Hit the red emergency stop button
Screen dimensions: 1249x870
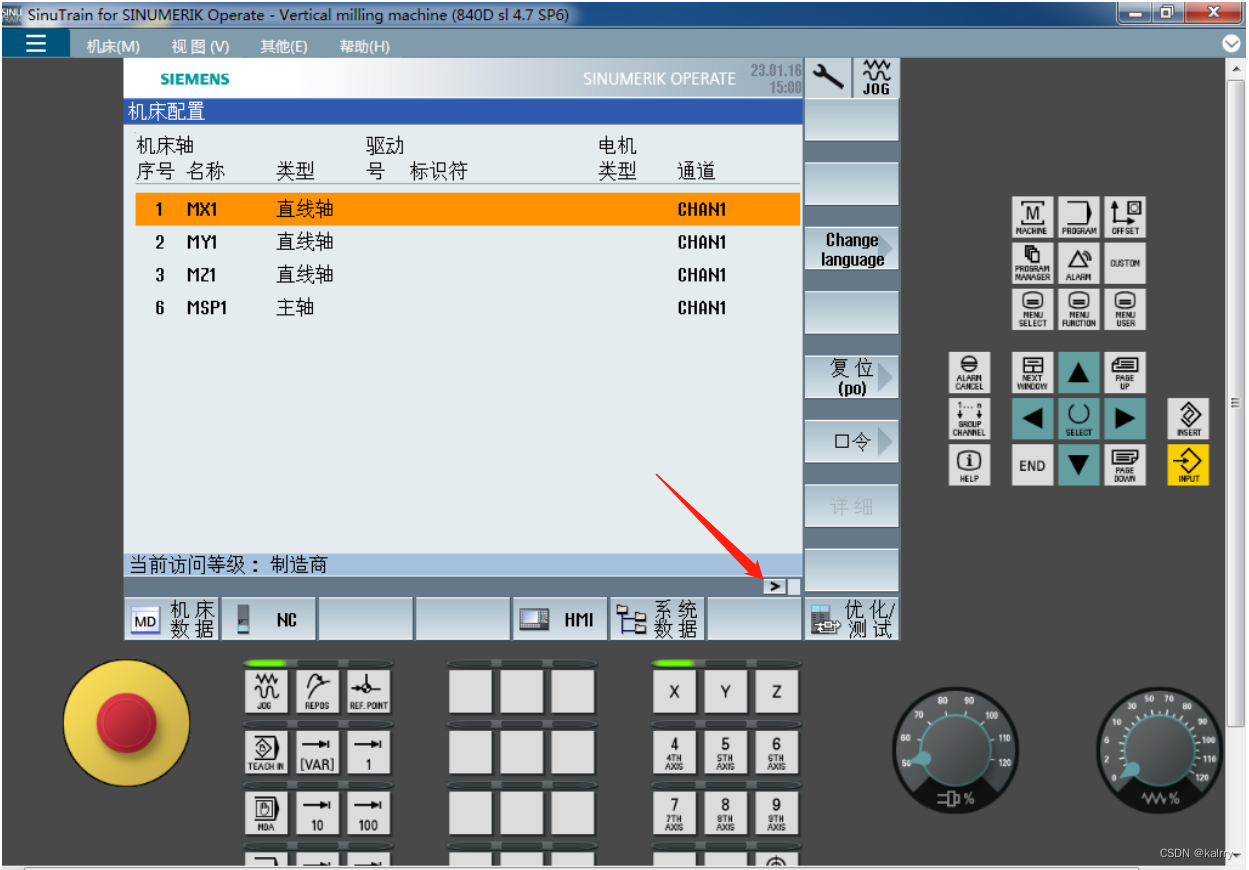(126, 722)
